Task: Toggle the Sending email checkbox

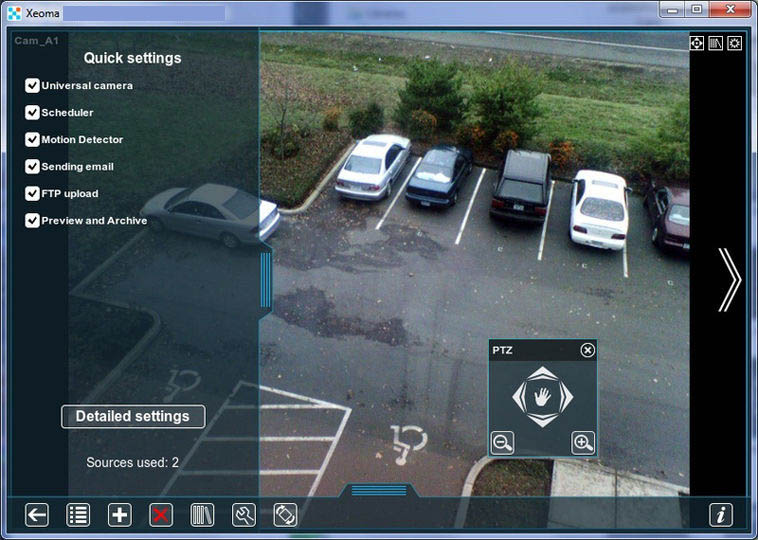Action: (x=32, y=167)
